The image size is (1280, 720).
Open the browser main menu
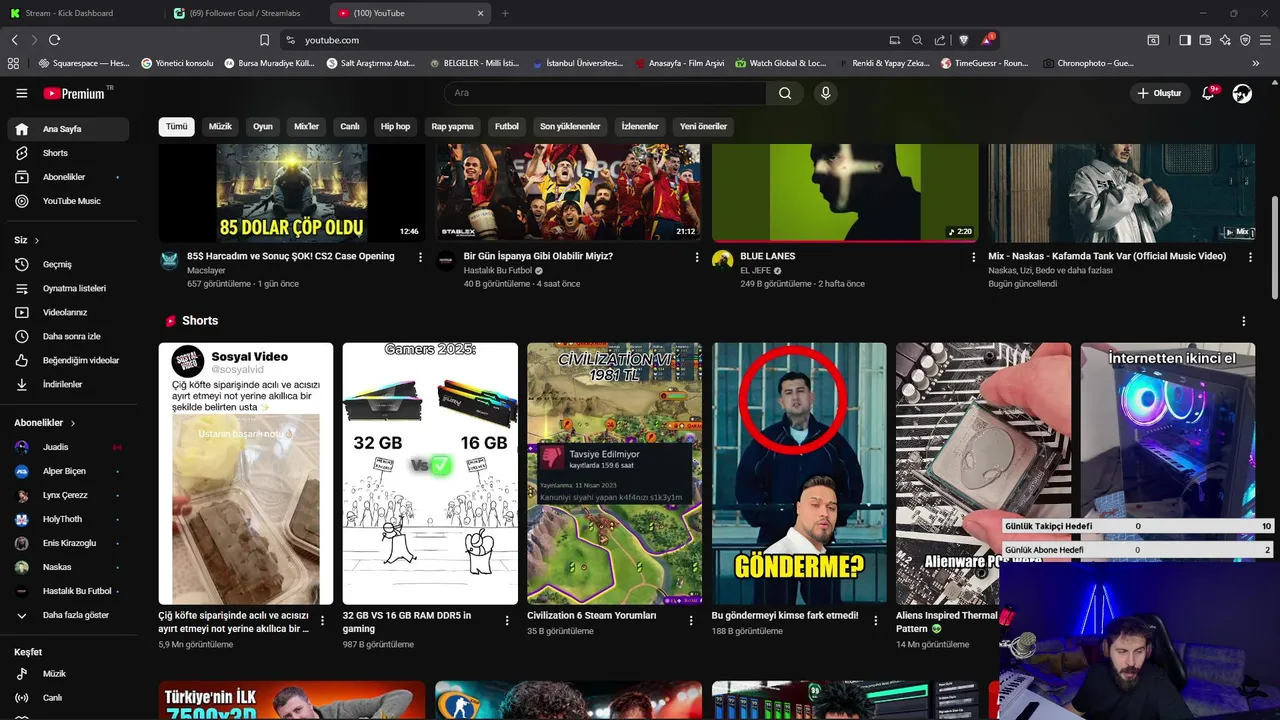(1266, 40)
